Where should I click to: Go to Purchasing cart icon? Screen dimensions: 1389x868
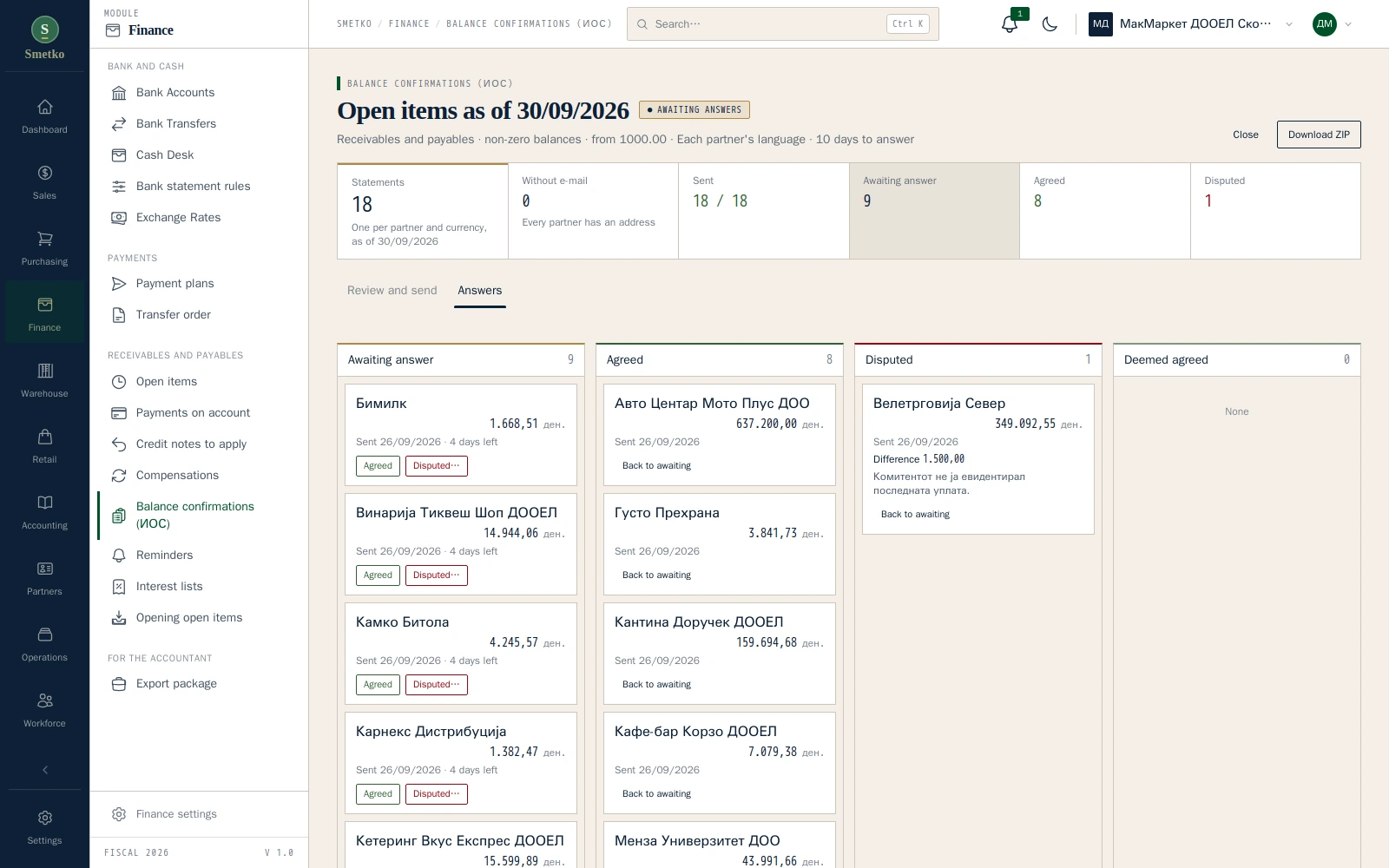click(44, 248)
